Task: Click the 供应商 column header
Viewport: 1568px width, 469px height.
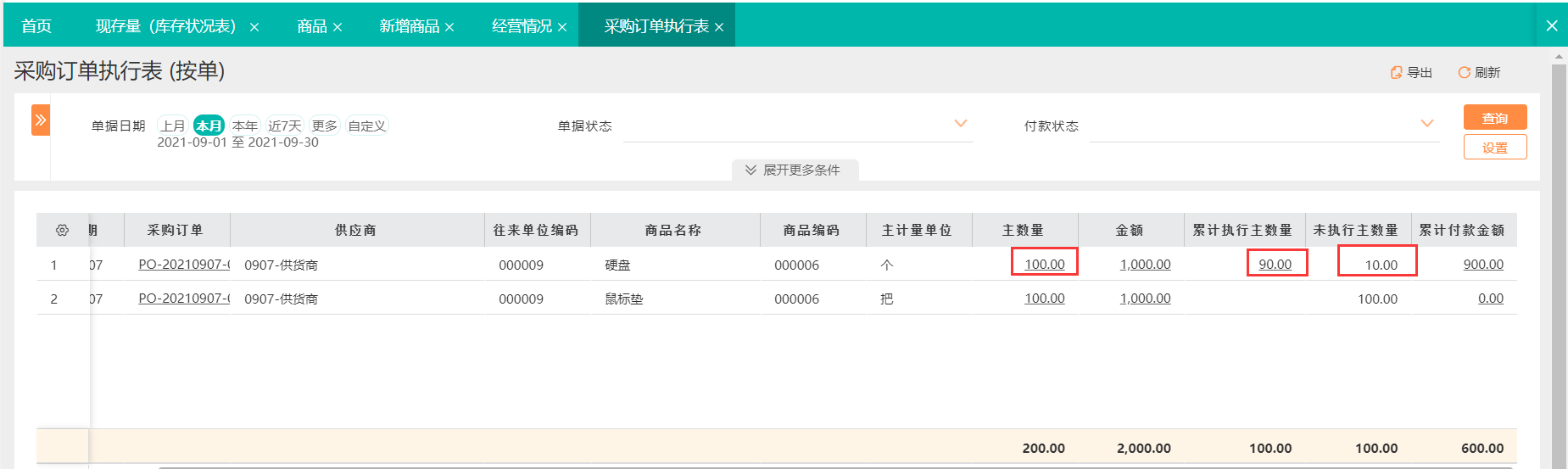Action: [356, 230]
